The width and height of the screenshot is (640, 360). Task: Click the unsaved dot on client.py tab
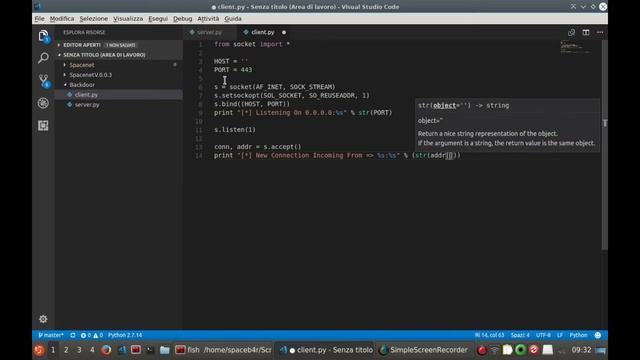pyautogui.click(x=284, y=32)
